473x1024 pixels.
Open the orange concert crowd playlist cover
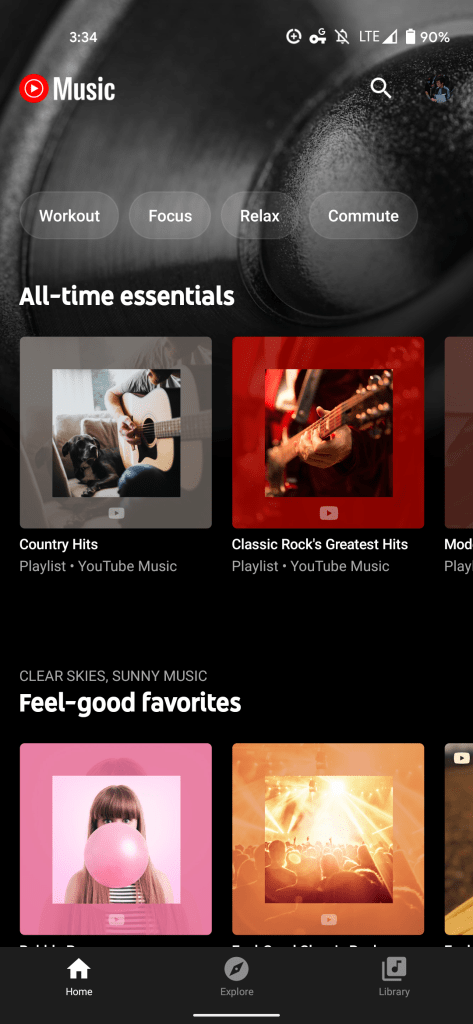click(x=328, y=839)
